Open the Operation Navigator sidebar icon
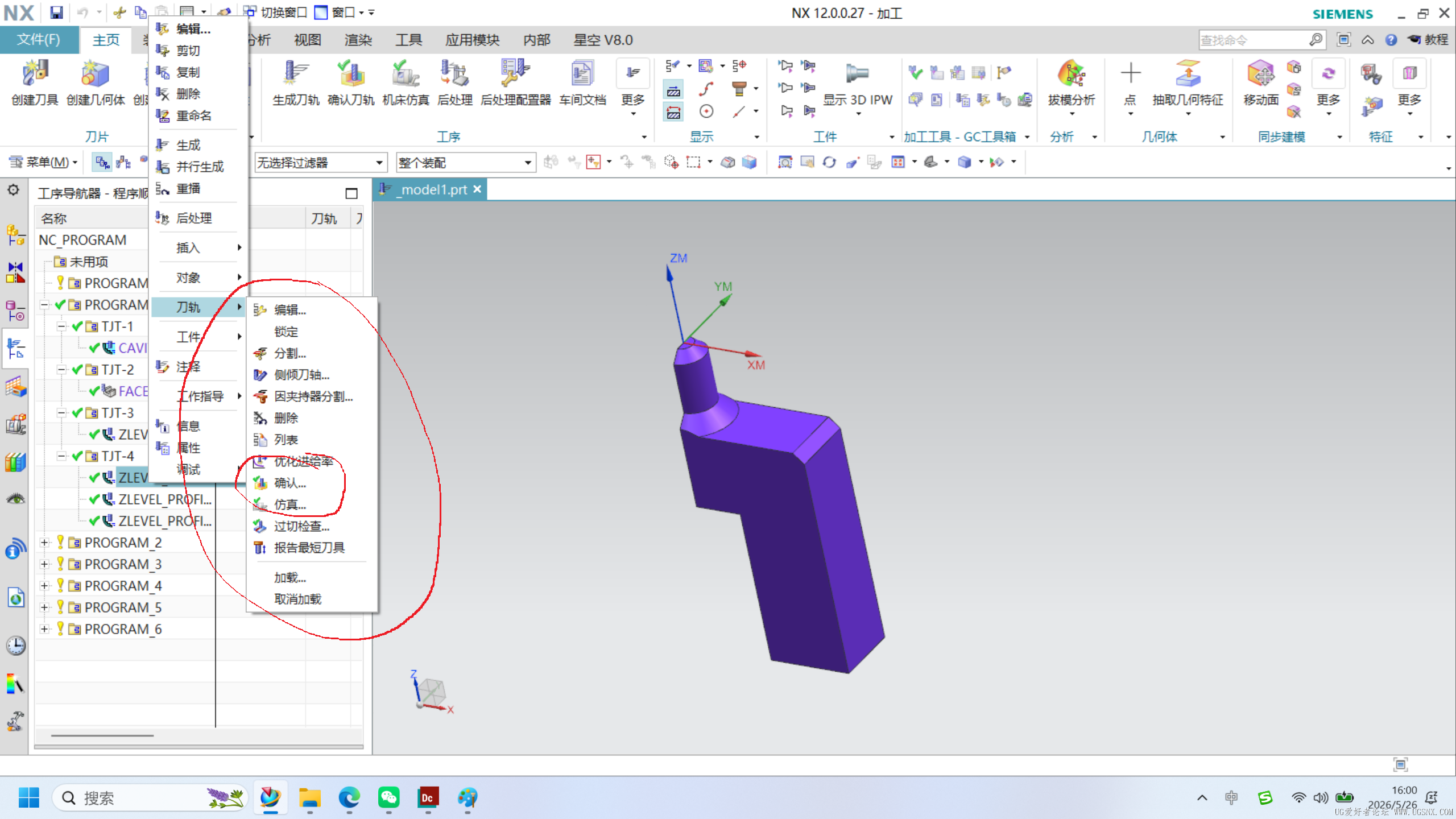The width and height of the screenshot is (1456, 819). coord(15,348)
